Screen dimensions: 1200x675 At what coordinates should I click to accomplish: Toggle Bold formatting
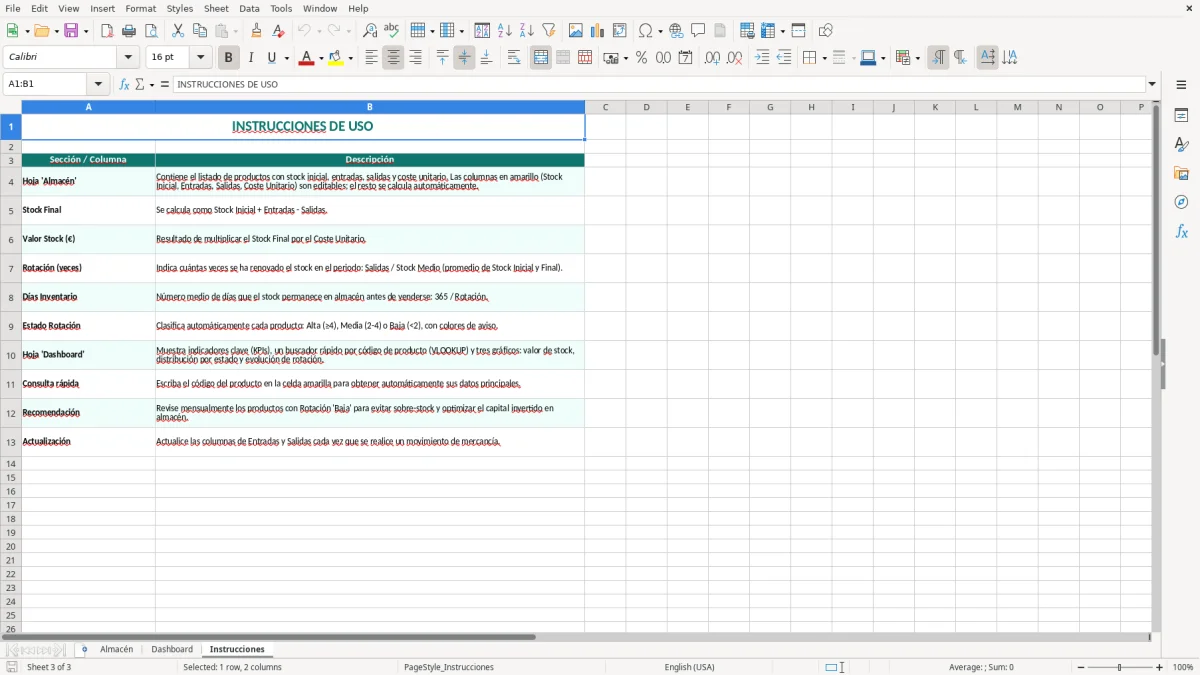(229, 58)
